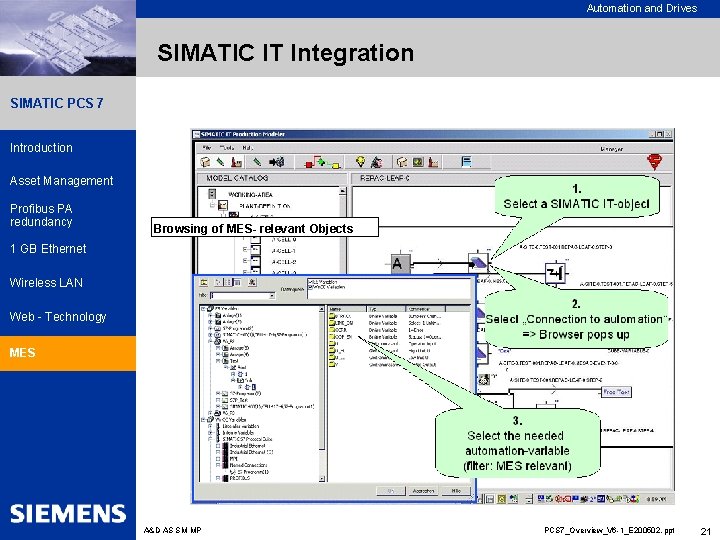Select the 'A' block in the diagram
Viewport: 720px width, 540px height.
click(x=399, y=264)
